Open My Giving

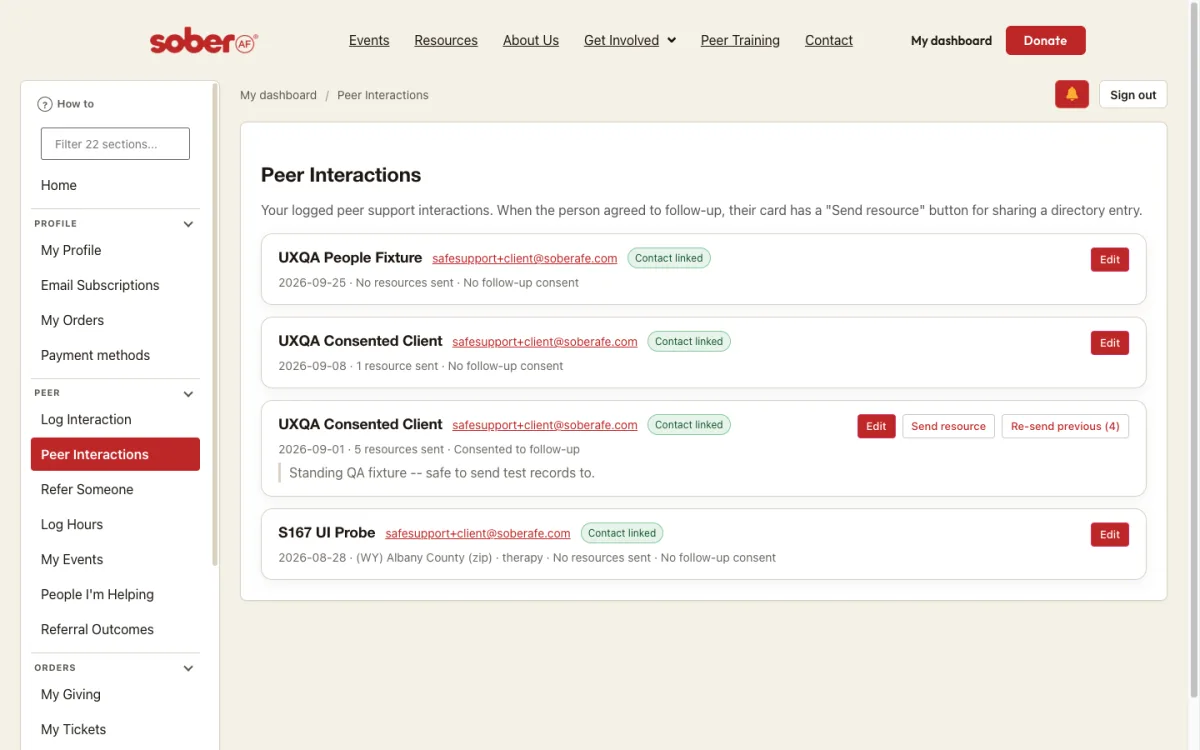click(115, 694)
